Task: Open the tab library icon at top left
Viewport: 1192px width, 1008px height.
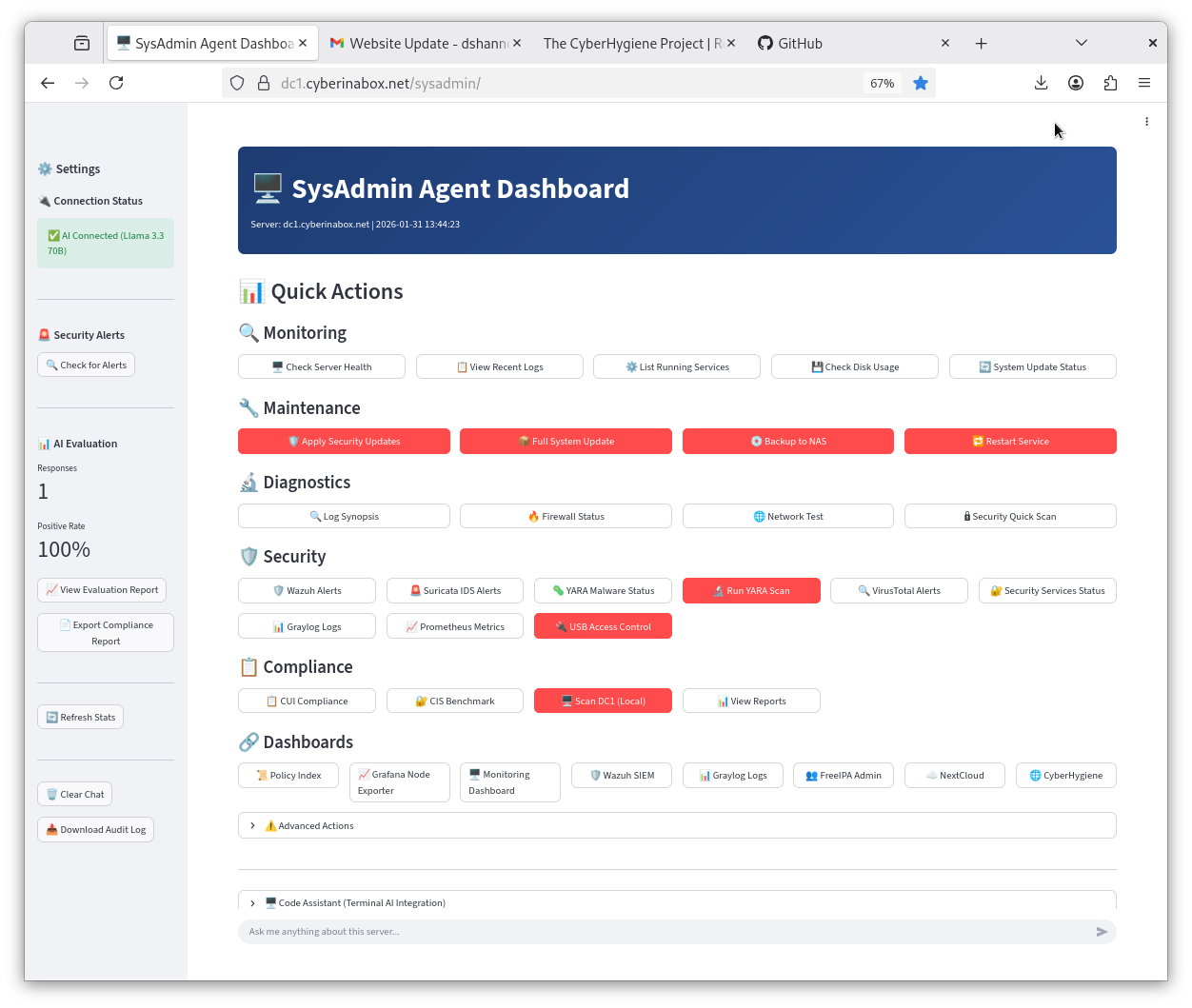Action: point(81,43)
